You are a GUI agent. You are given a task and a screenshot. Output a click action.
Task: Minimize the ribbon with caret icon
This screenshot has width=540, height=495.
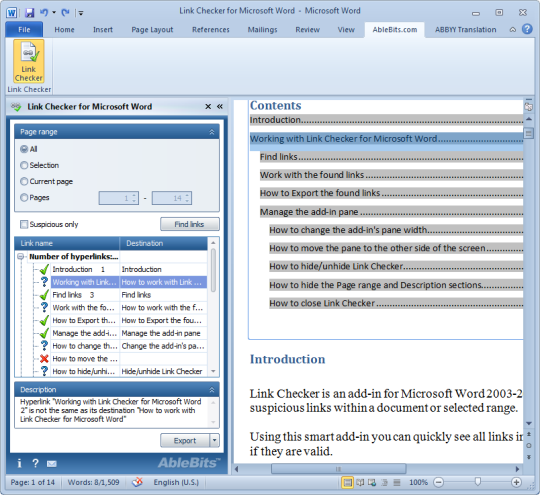513,30
